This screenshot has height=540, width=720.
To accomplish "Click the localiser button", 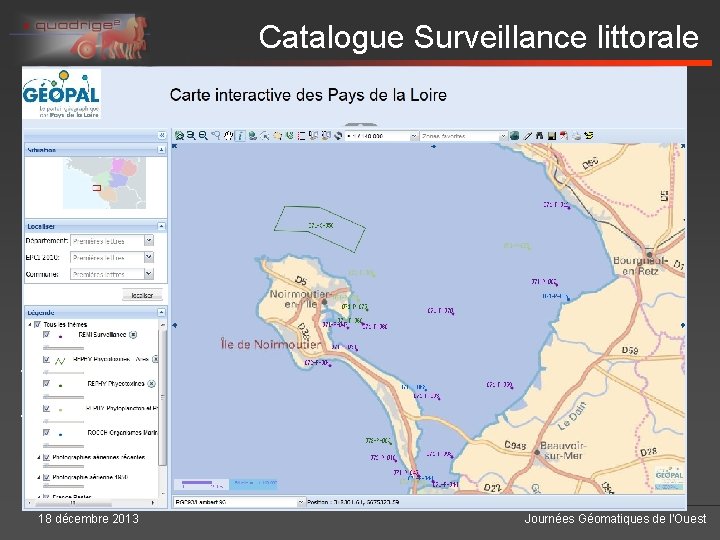I will (x=142, y=295).
